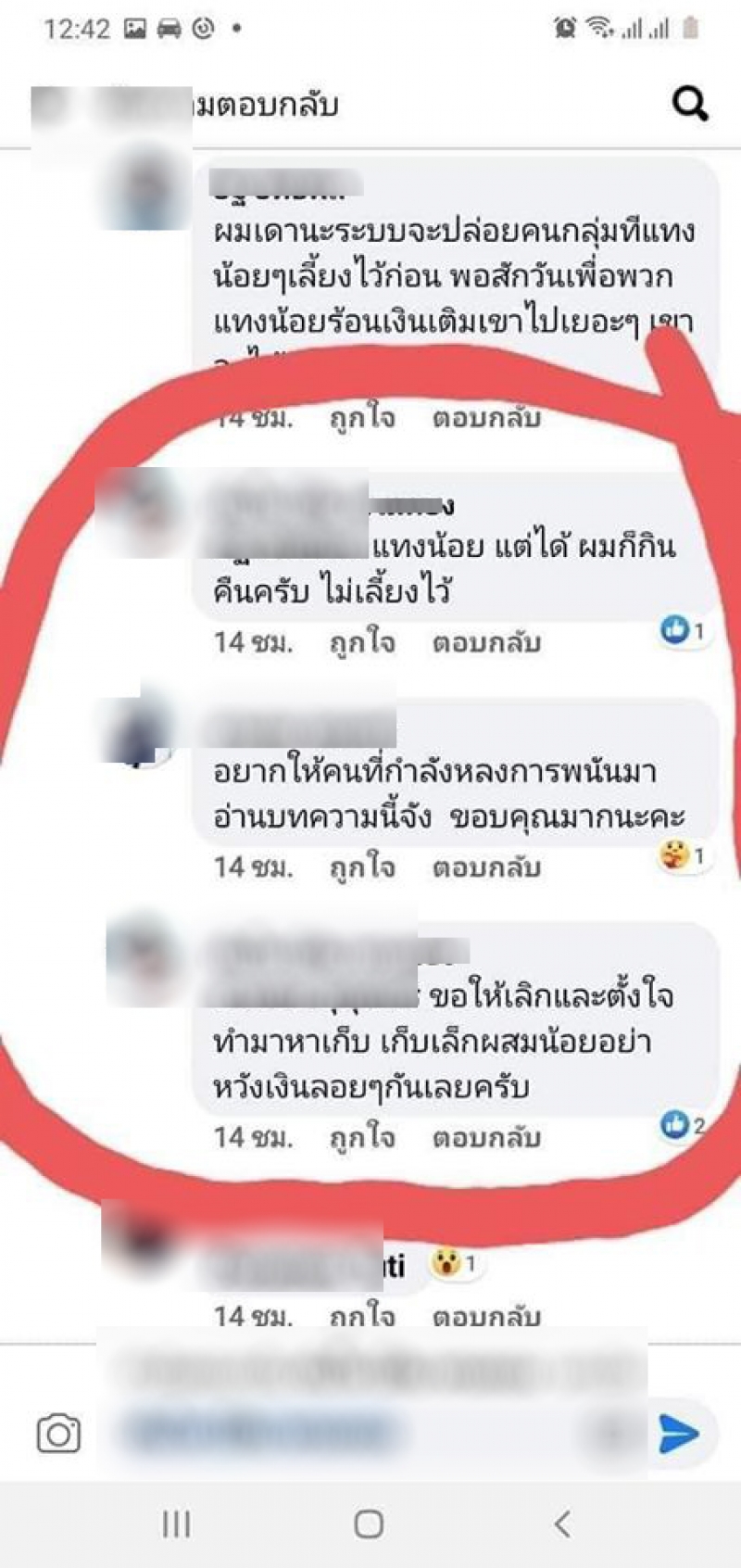
Task: Open the recent apps navigation button
Action: tap(176, 1524)
